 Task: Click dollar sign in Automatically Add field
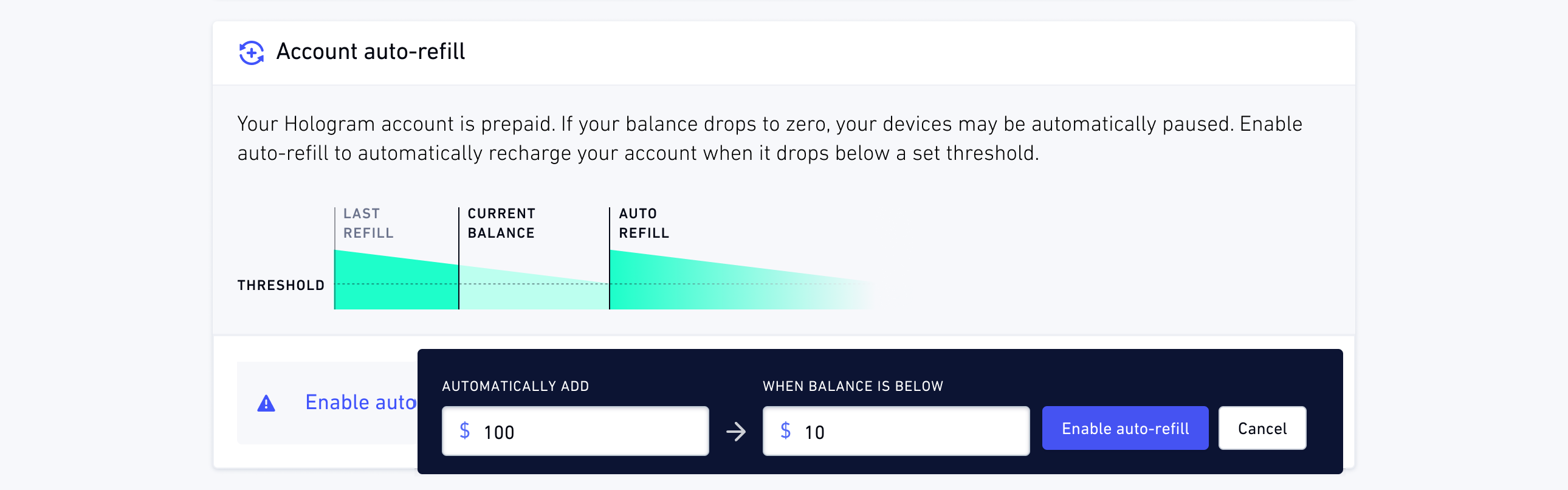pyautogui.click(x=464, y=430)
